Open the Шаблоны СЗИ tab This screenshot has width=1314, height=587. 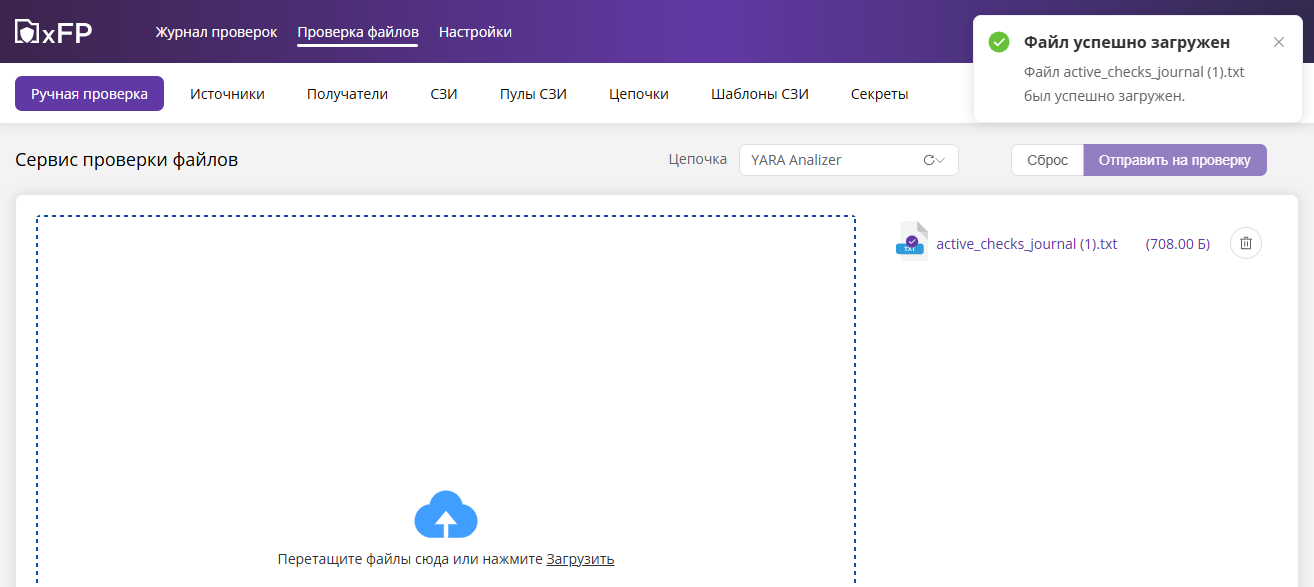coord(759,94)
